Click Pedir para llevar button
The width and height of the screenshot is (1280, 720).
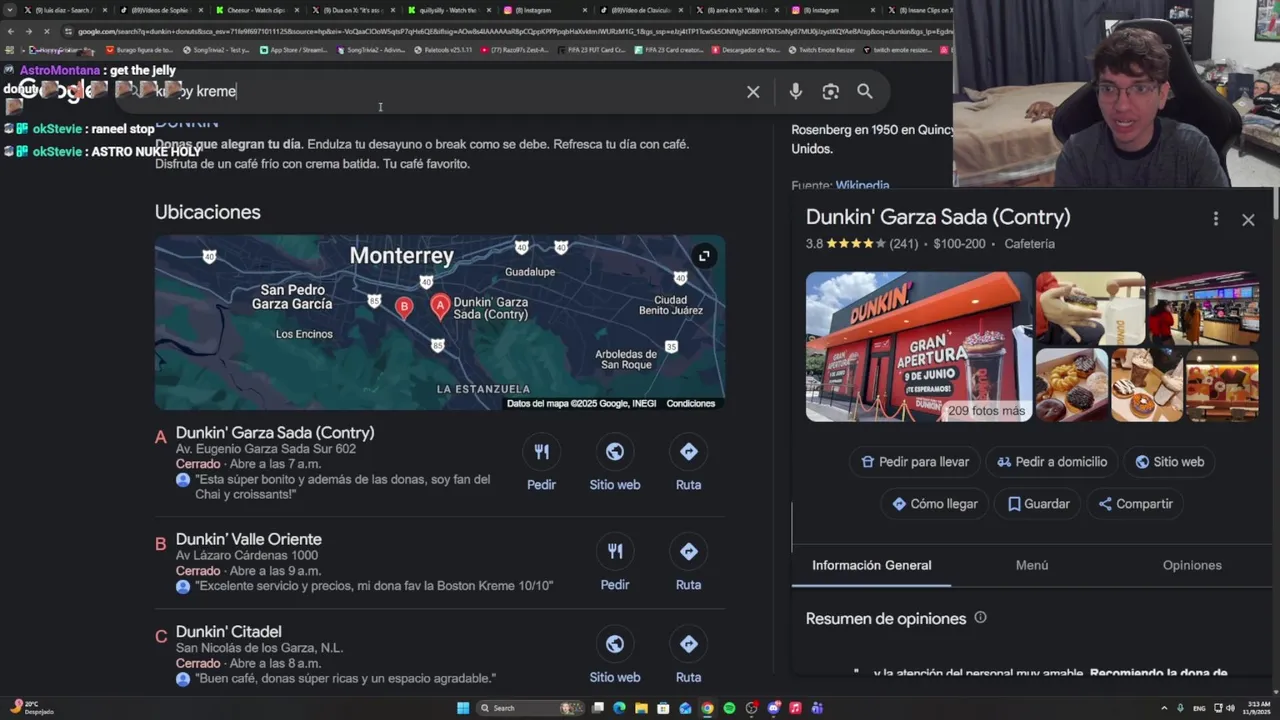click(x=915, y=462)
